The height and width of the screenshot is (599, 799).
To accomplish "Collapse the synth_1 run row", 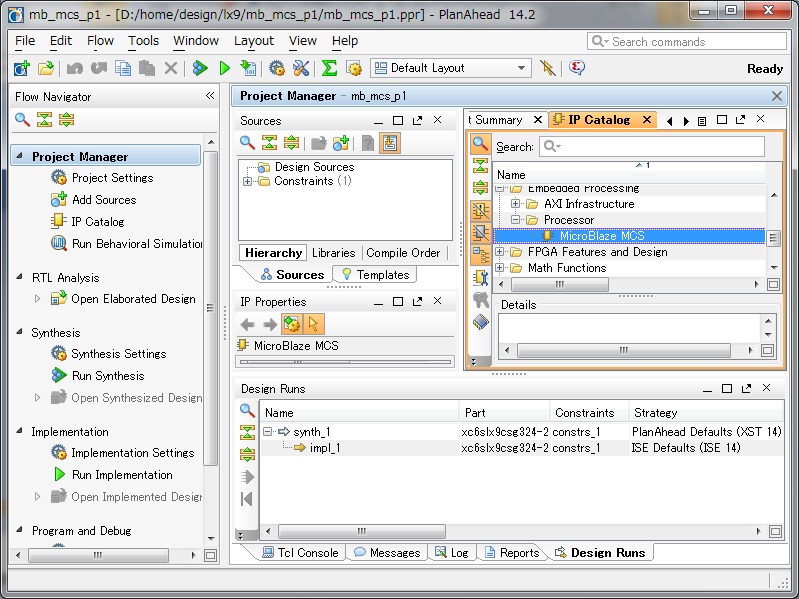I will pos(267,431).
